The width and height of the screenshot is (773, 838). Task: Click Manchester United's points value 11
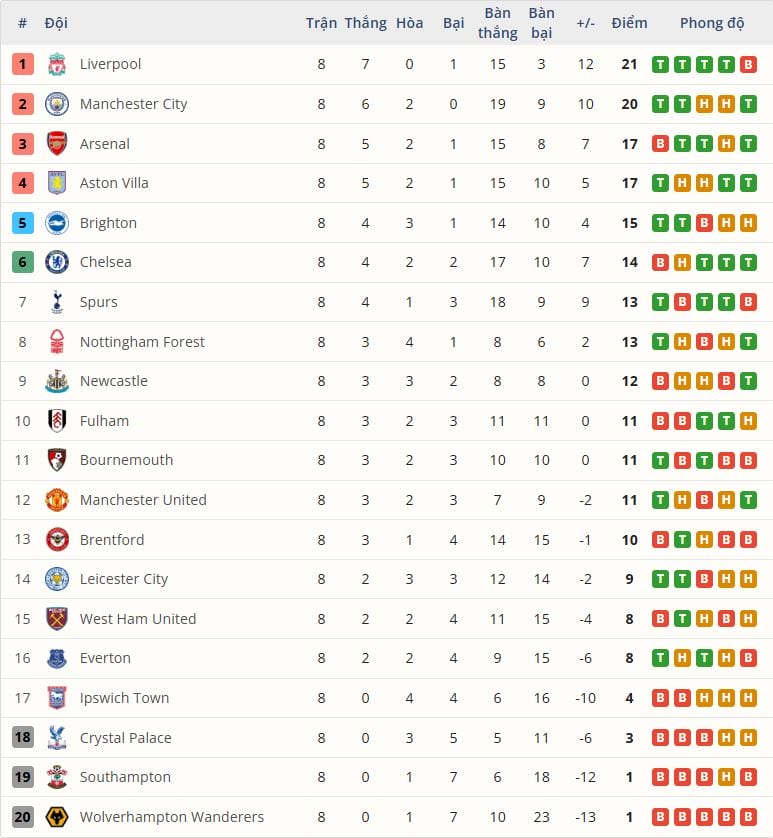click(629, 500)
